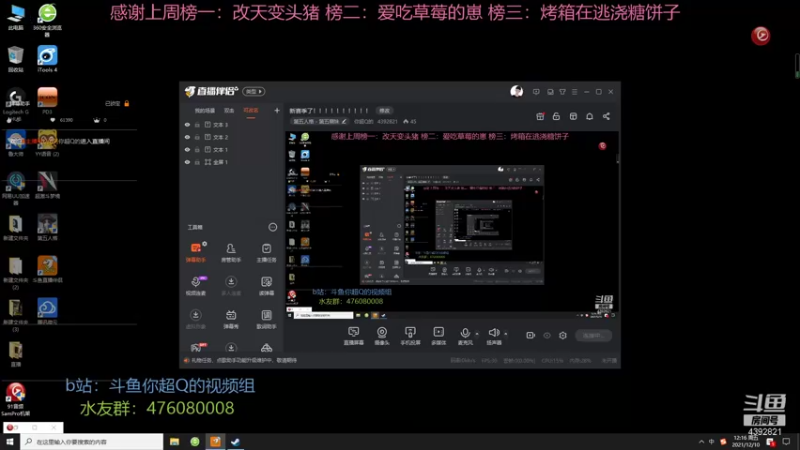The height and width of the screenshot is (450, 800).
Task: Open 此电脑 desktop icon
Action: coord(15,17)
